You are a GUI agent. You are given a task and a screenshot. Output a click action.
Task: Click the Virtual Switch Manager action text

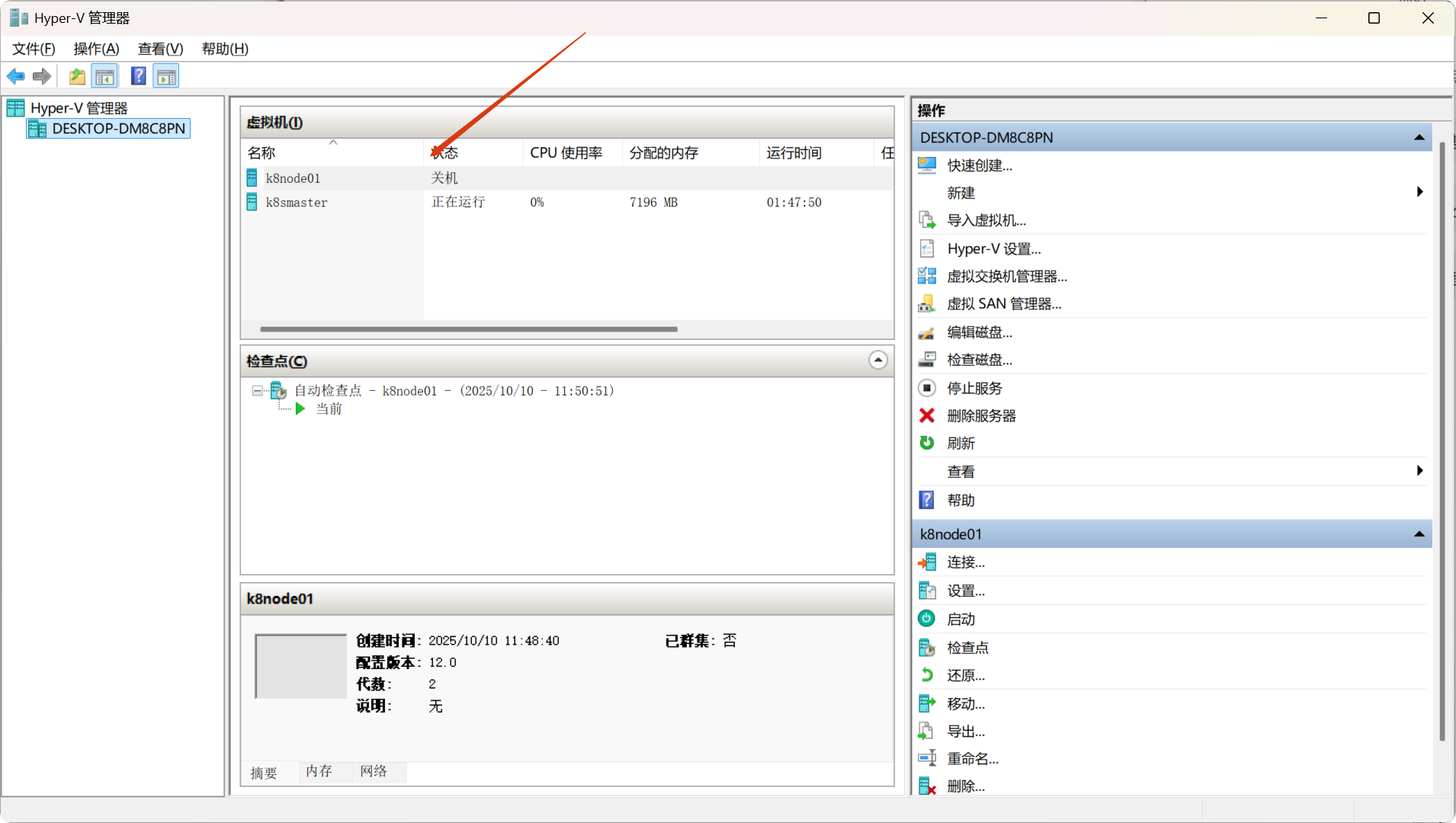(1007, 277)
